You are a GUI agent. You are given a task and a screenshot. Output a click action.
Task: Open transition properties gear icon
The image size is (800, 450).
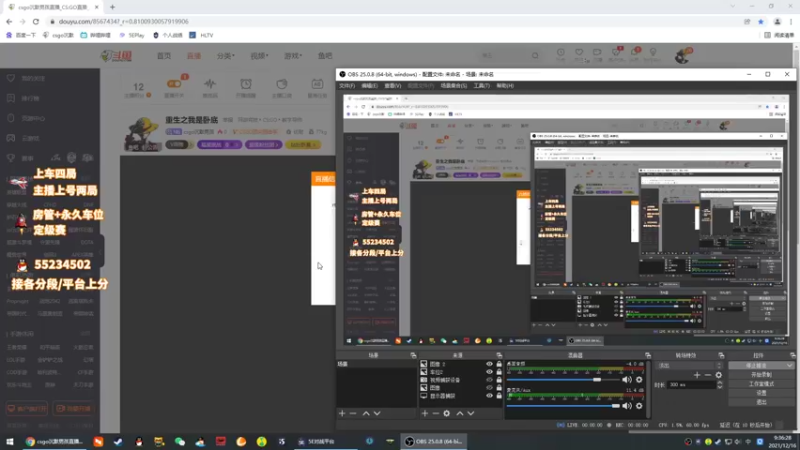point(718,375)
